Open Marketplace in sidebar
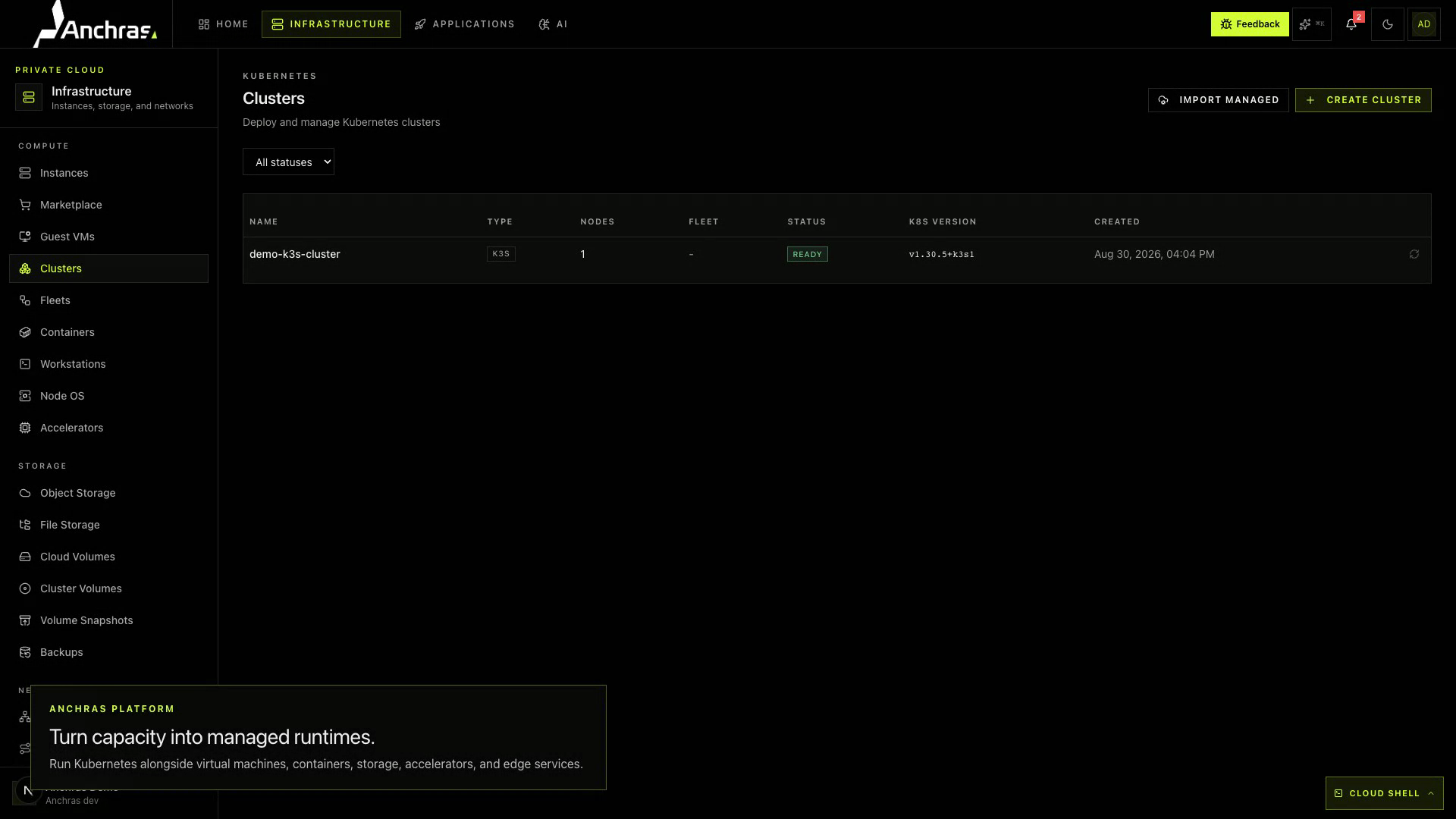The width and height of the screenshot is (1456, 819). click(108, 205)
